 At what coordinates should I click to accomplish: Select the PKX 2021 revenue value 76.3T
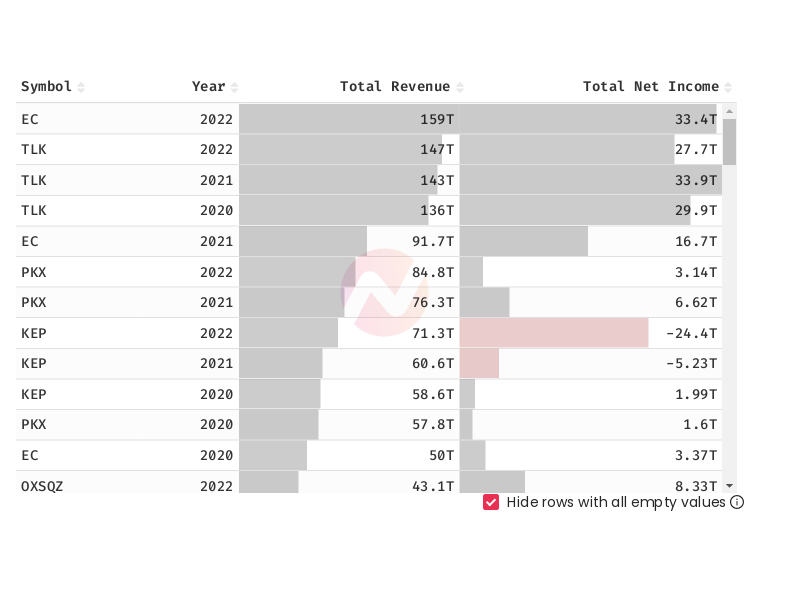tap(433, 303)
